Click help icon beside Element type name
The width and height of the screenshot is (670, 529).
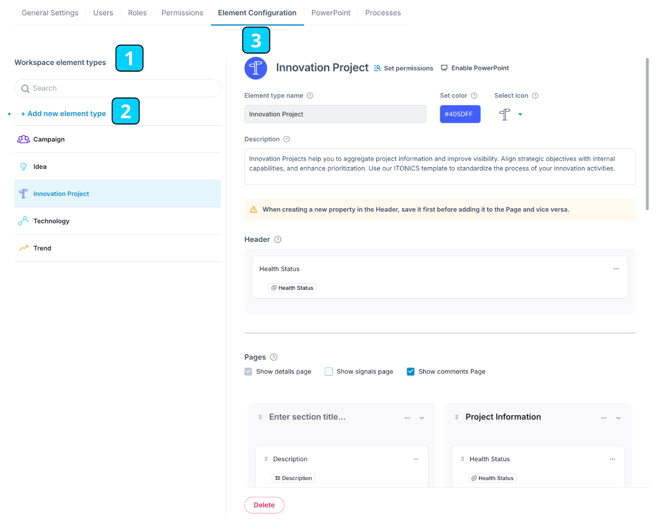[x=310, y=96]
